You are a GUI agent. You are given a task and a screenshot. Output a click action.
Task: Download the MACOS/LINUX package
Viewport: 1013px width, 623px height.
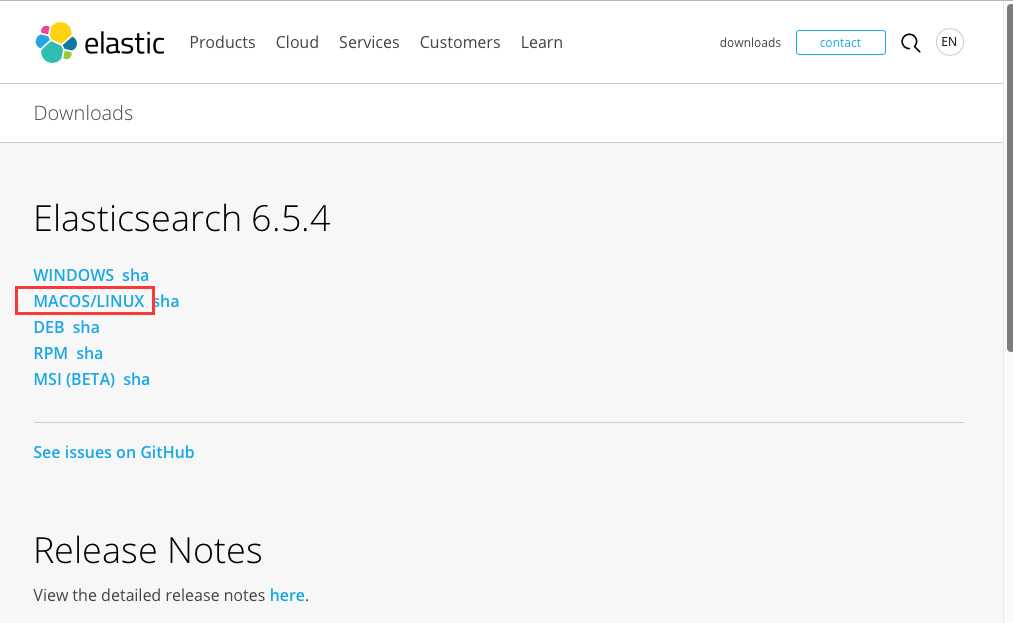[89, 301]
